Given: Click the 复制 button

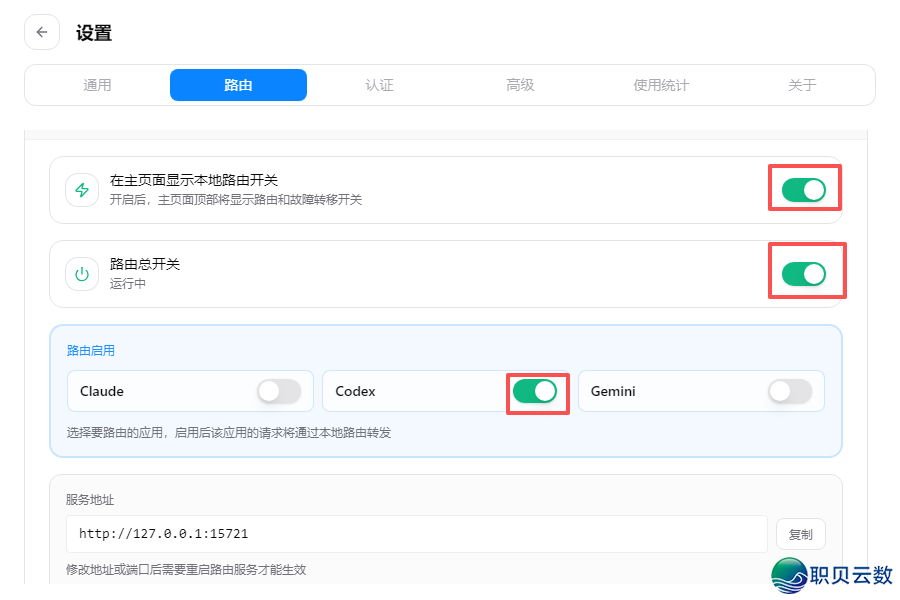Looking at the screenshot, I should tap(801, 535).
